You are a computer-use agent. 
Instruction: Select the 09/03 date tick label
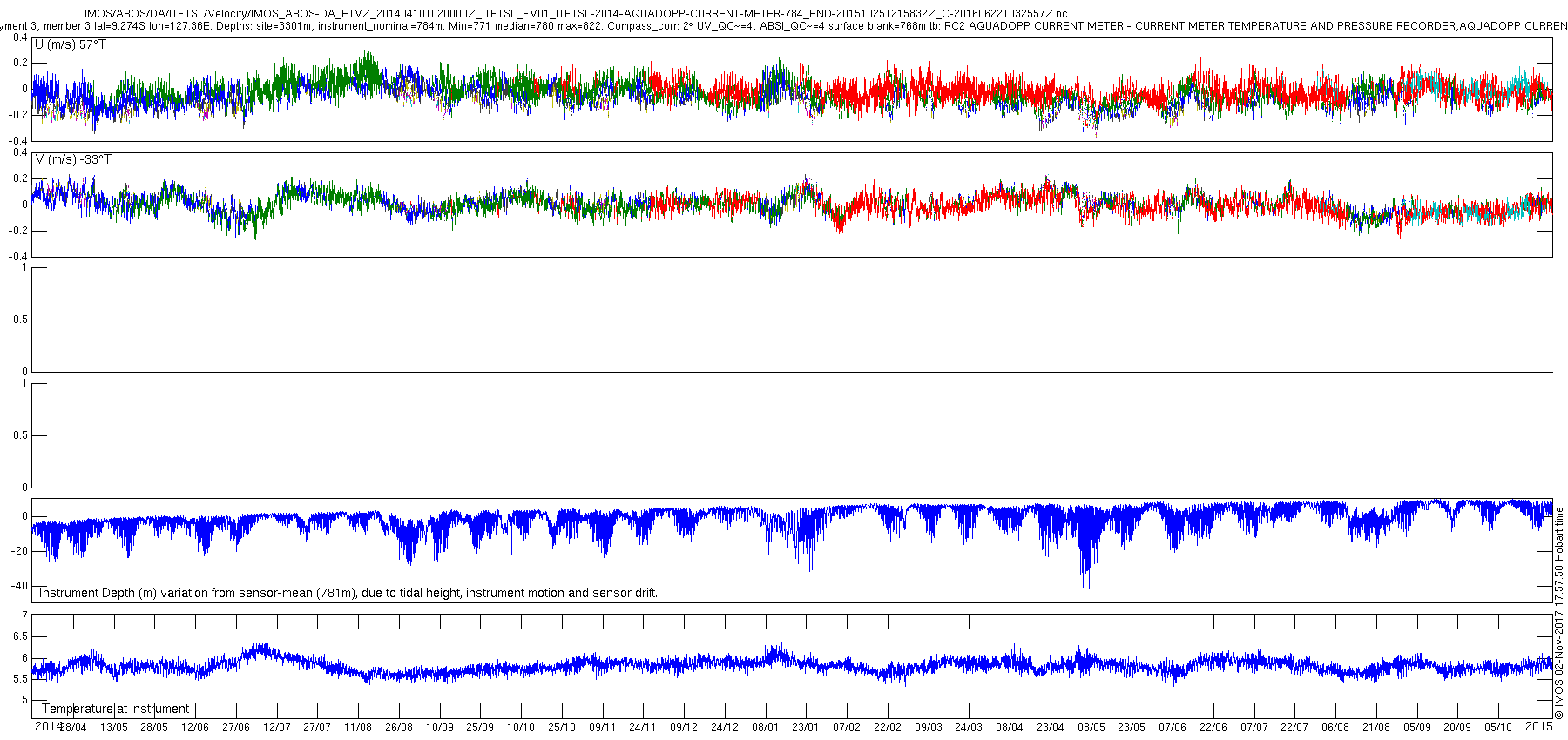pos(928,728)
